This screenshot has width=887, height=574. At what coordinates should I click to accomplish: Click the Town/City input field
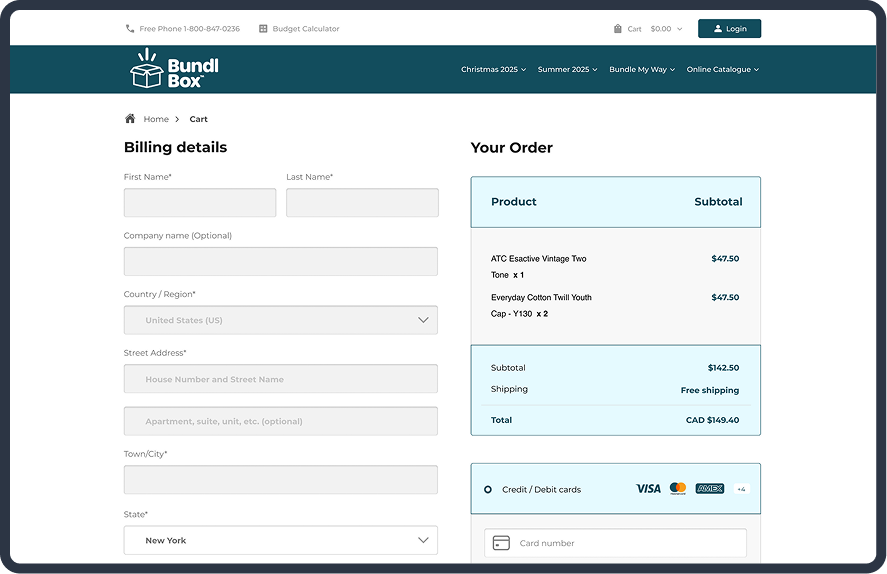pos(281,480)
